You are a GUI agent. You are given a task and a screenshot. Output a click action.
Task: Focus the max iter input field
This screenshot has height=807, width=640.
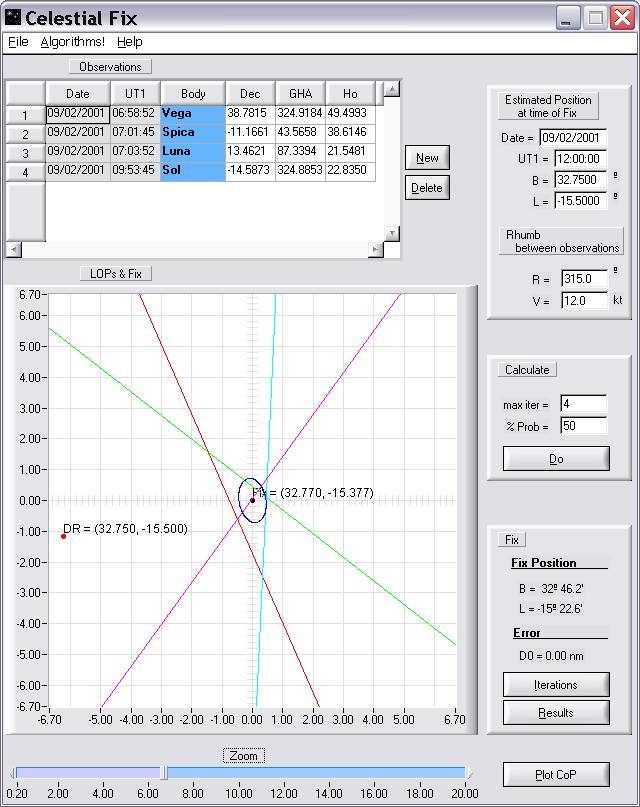583,405
